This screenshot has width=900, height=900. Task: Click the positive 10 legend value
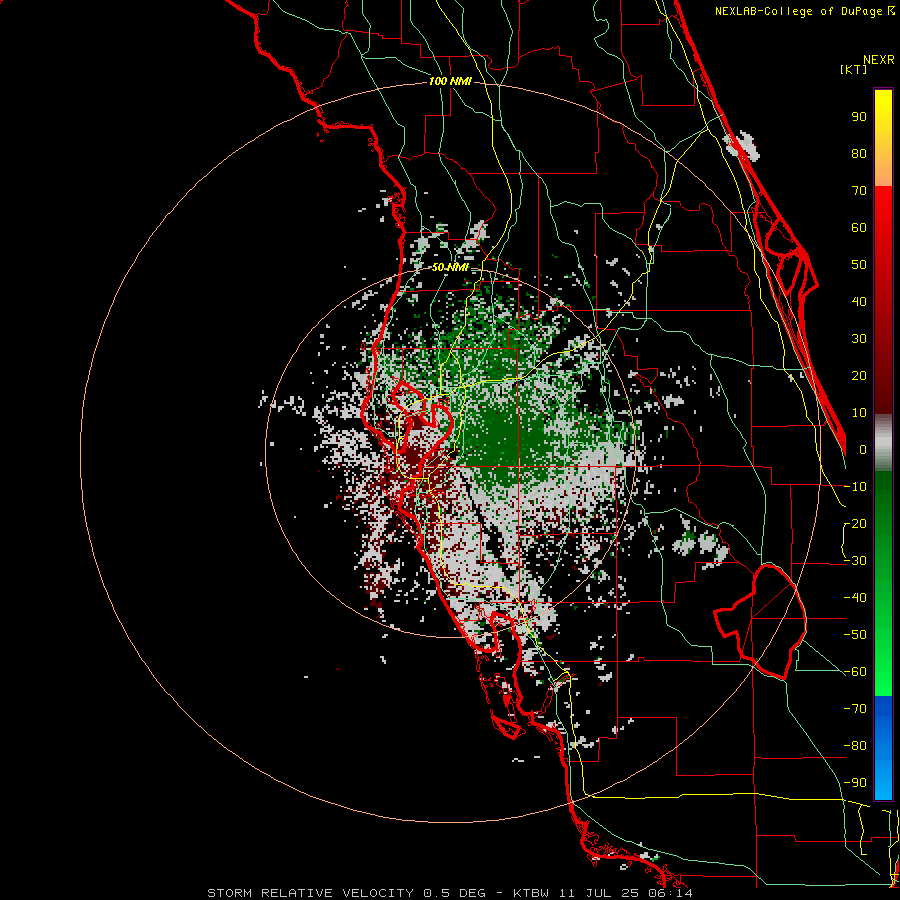point(859,413)
